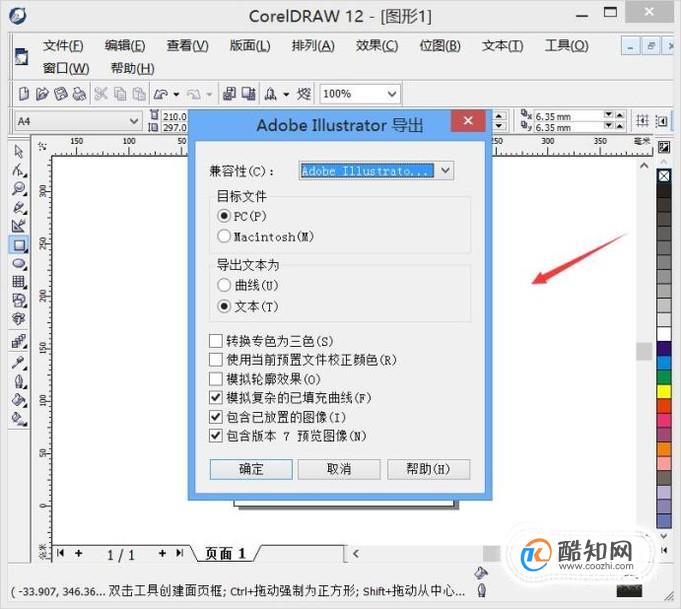Select the Interactive Blend tool
The width and height of the screenshot is (681, 609).
19,342
